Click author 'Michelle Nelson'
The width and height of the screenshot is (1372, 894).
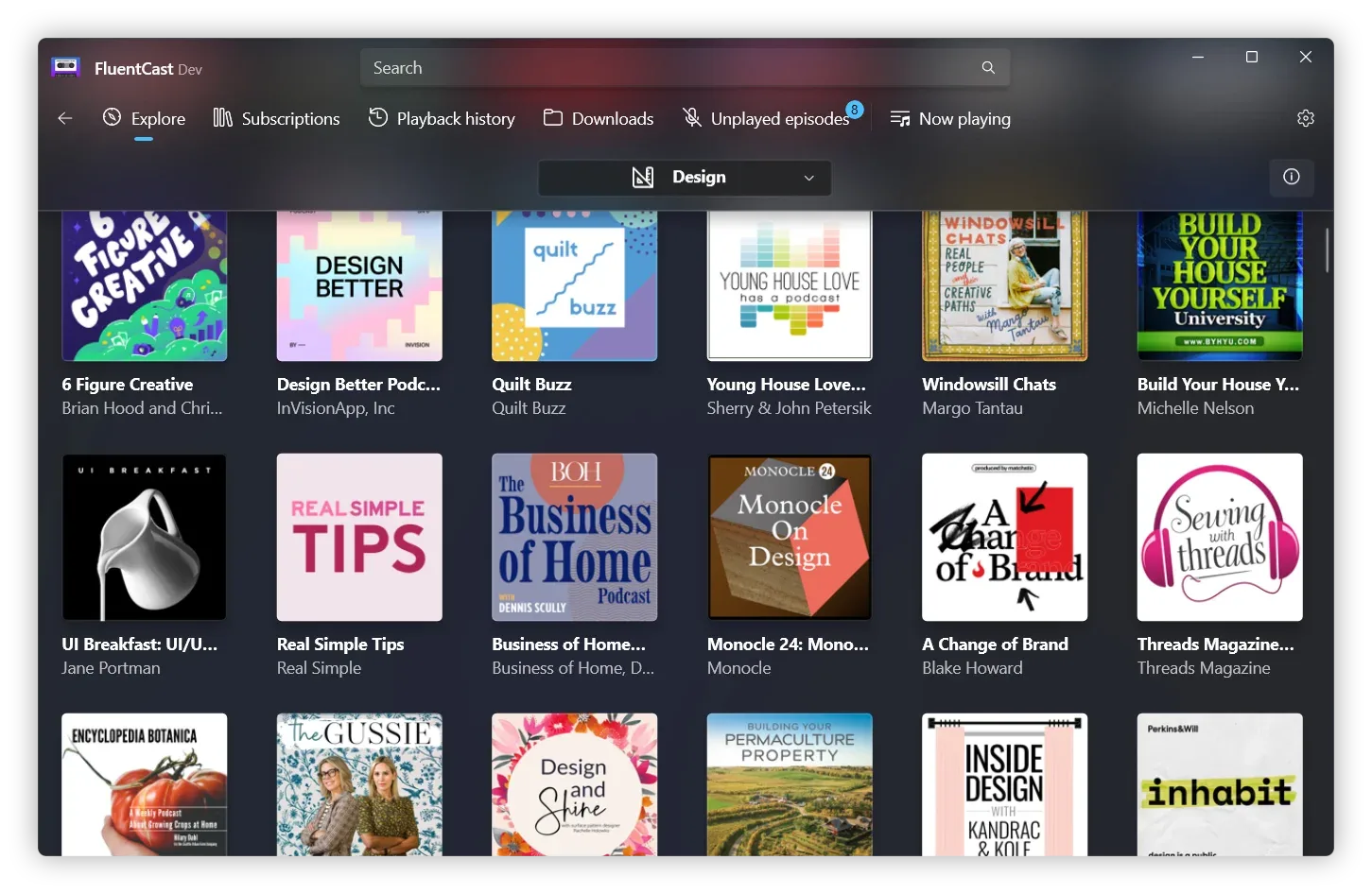[1196, 408]
